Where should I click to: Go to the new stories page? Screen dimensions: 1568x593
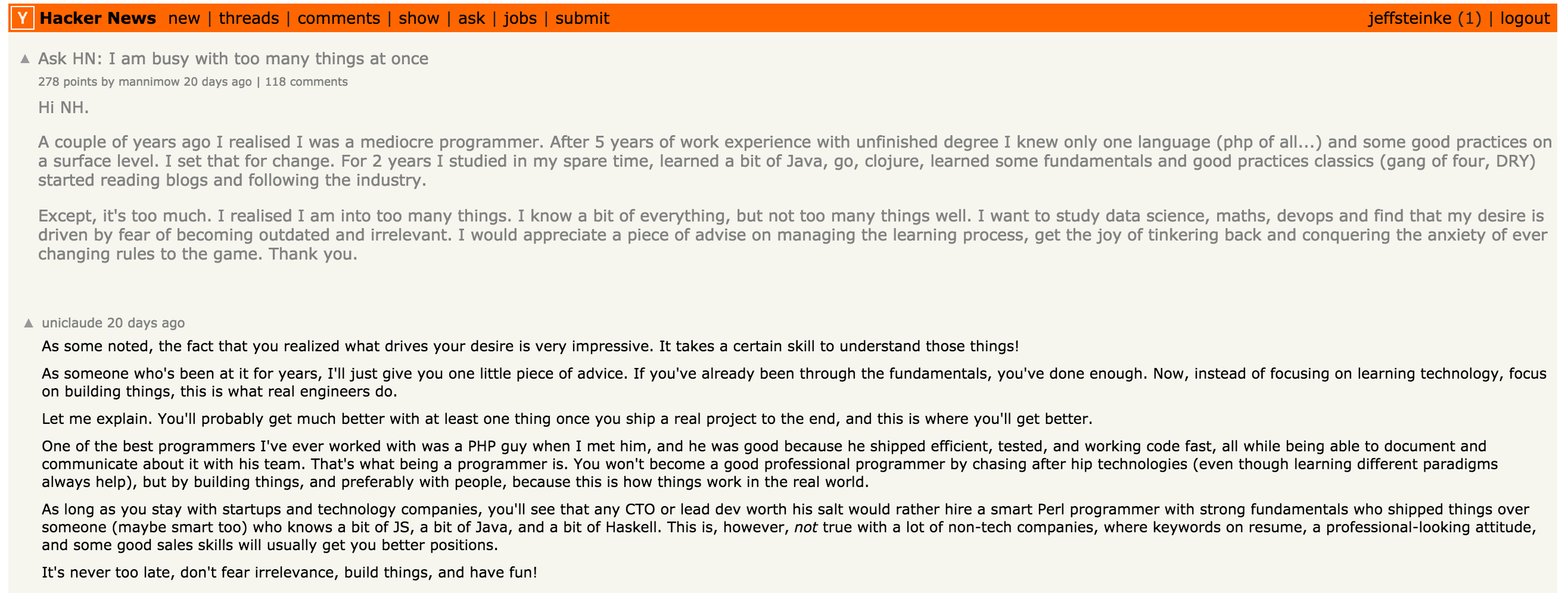184,18
